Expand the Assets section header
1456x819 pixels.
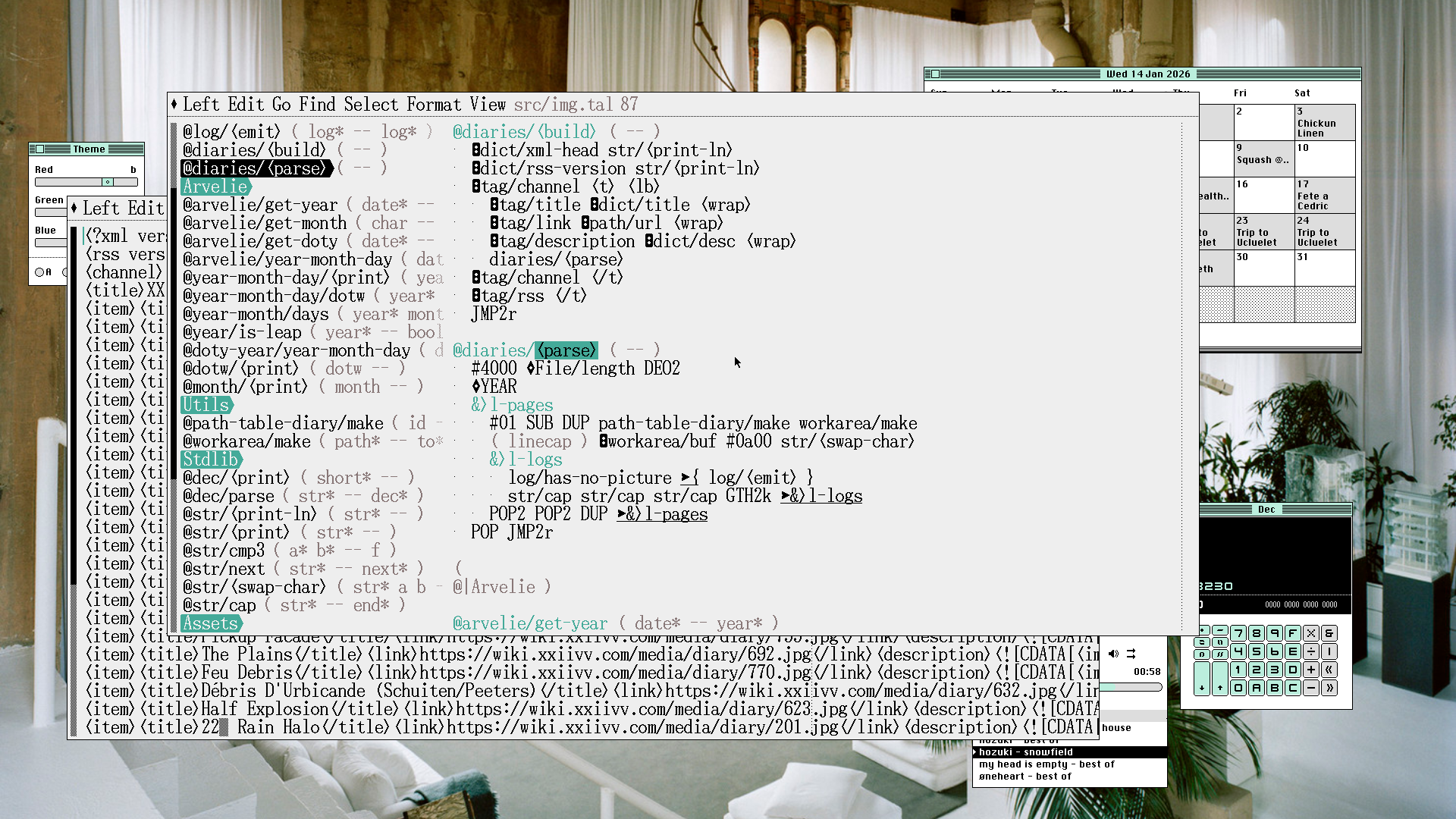click(x=210, y=623)
